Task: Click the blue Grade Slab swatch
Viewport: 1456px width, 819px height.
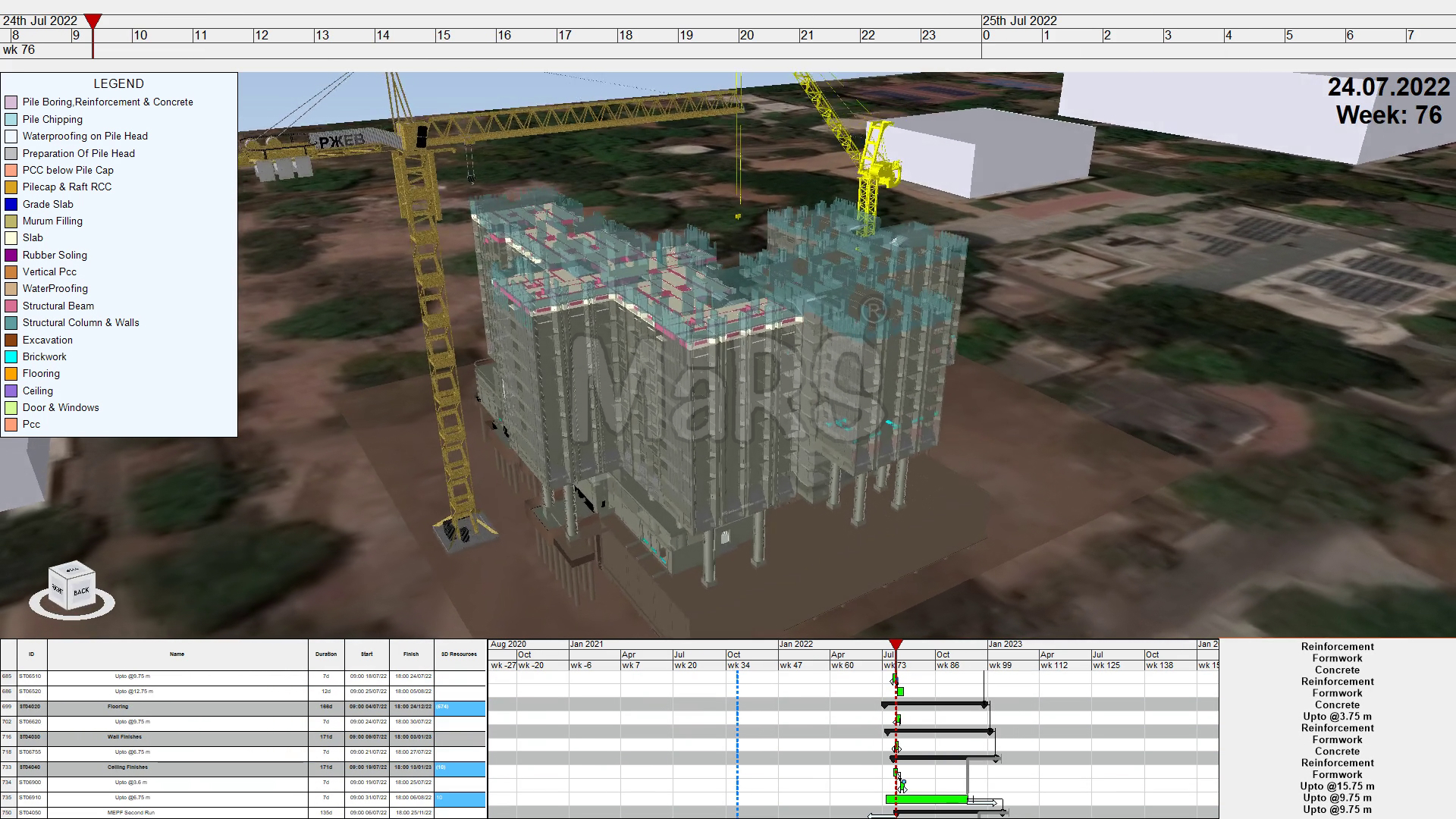Action: (x=11, y=204)
